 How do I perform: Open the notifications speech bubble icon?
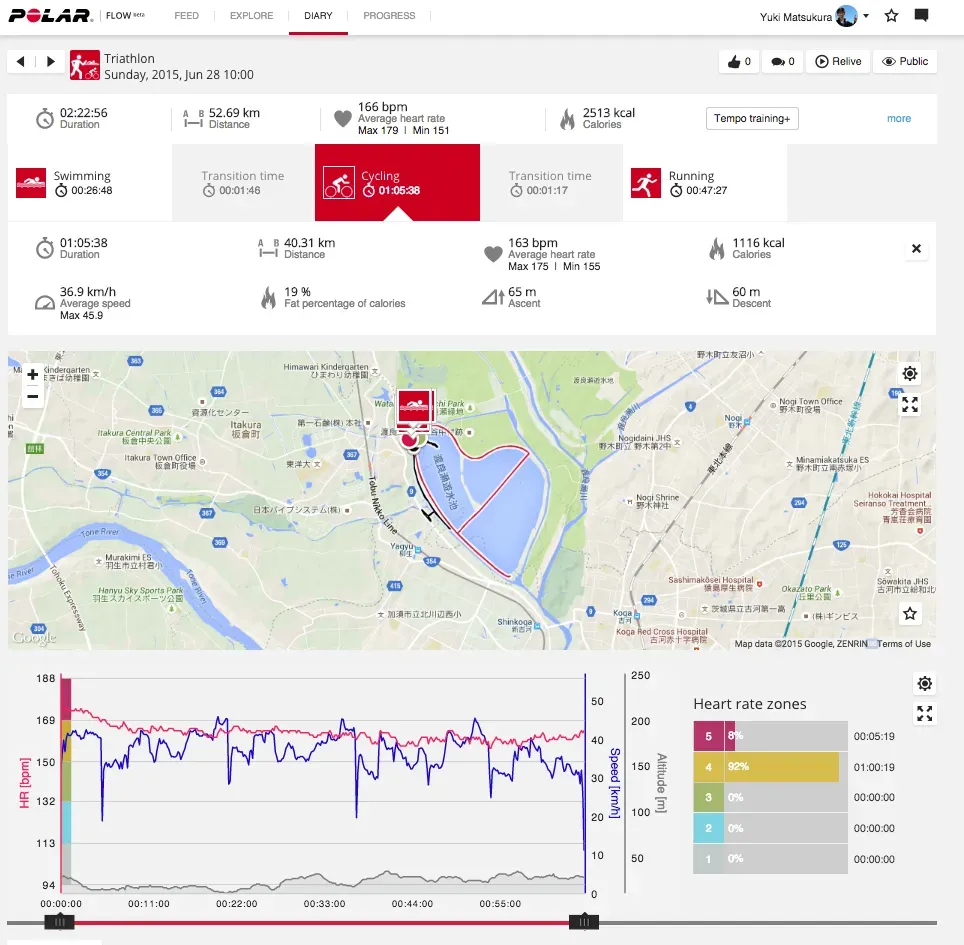921,16
